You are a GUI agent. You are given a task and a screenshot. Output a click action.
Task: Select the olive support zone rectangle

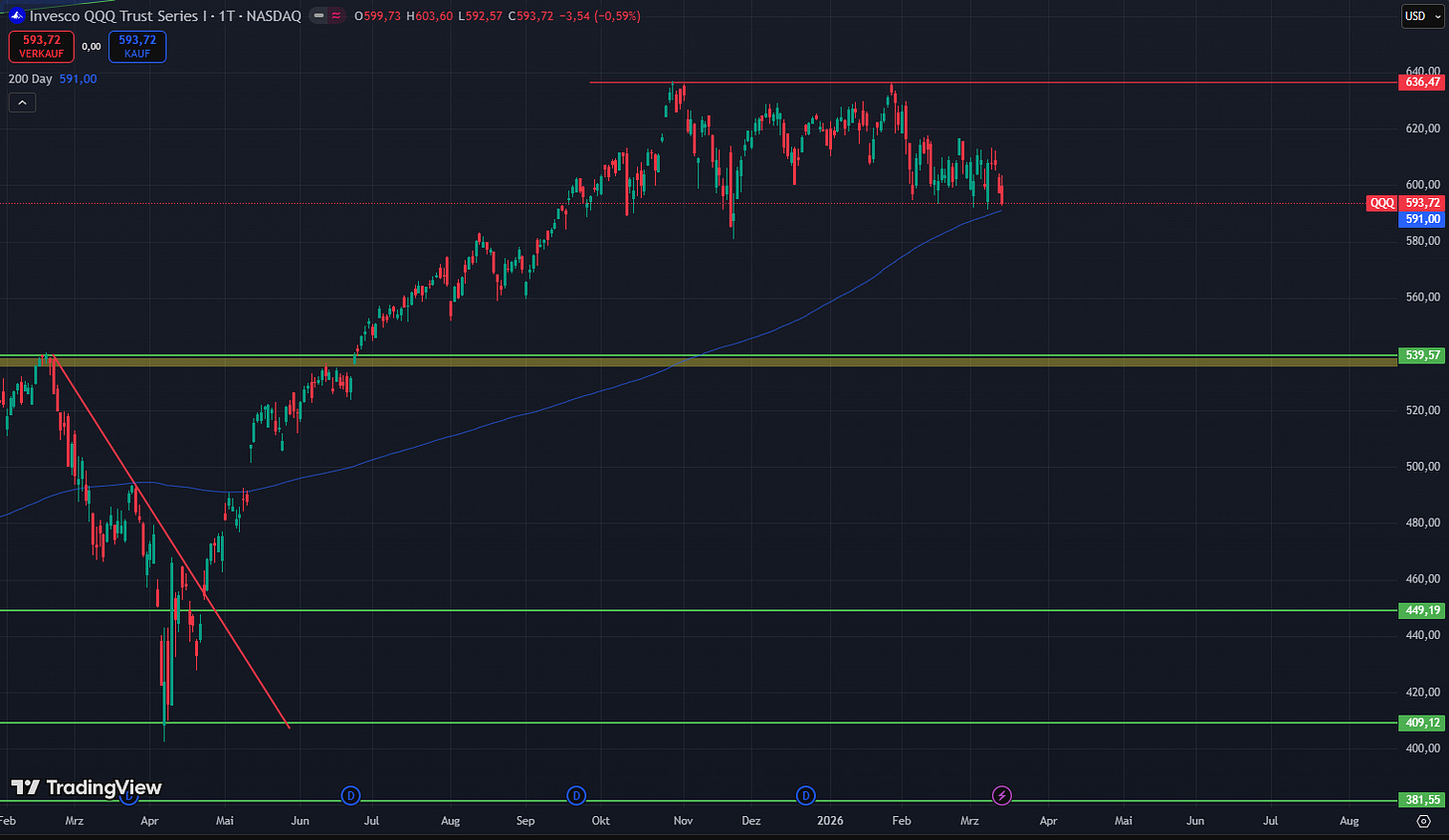pos(697,361)
